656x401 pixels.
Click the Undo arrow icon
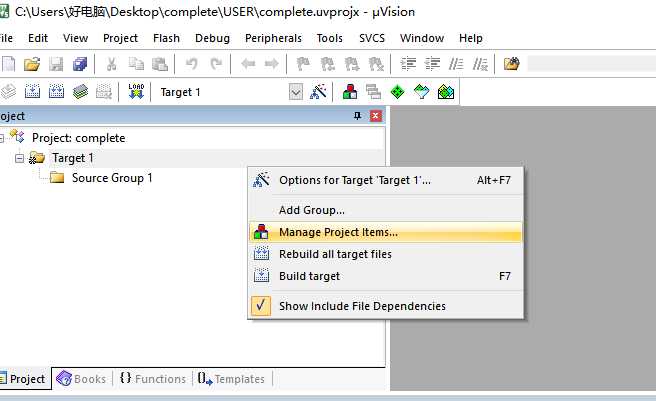192,64
